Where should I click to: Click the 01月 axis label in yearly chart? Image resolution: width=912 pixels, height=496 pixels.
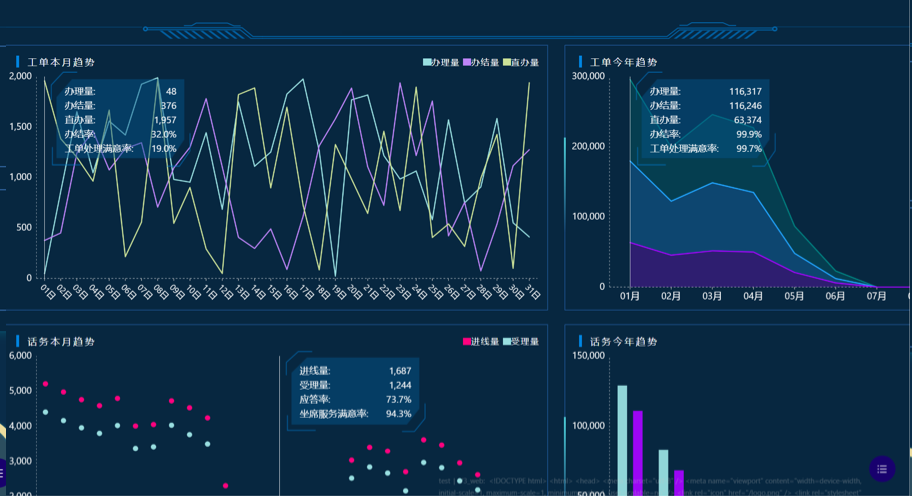click(629, 296)
